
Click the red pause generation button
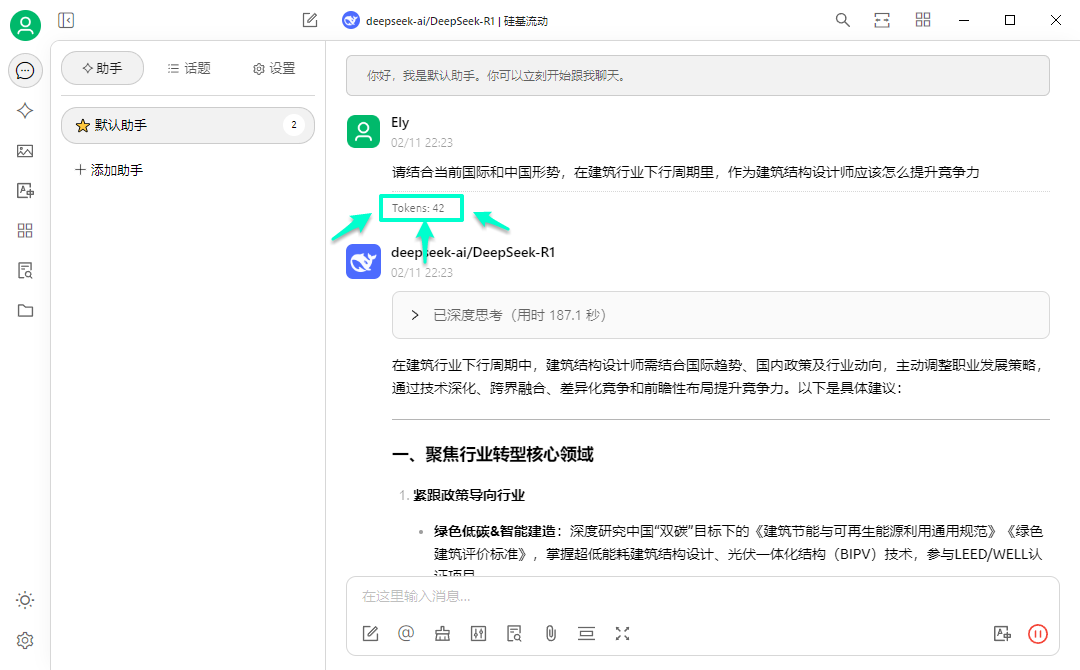1037,633
